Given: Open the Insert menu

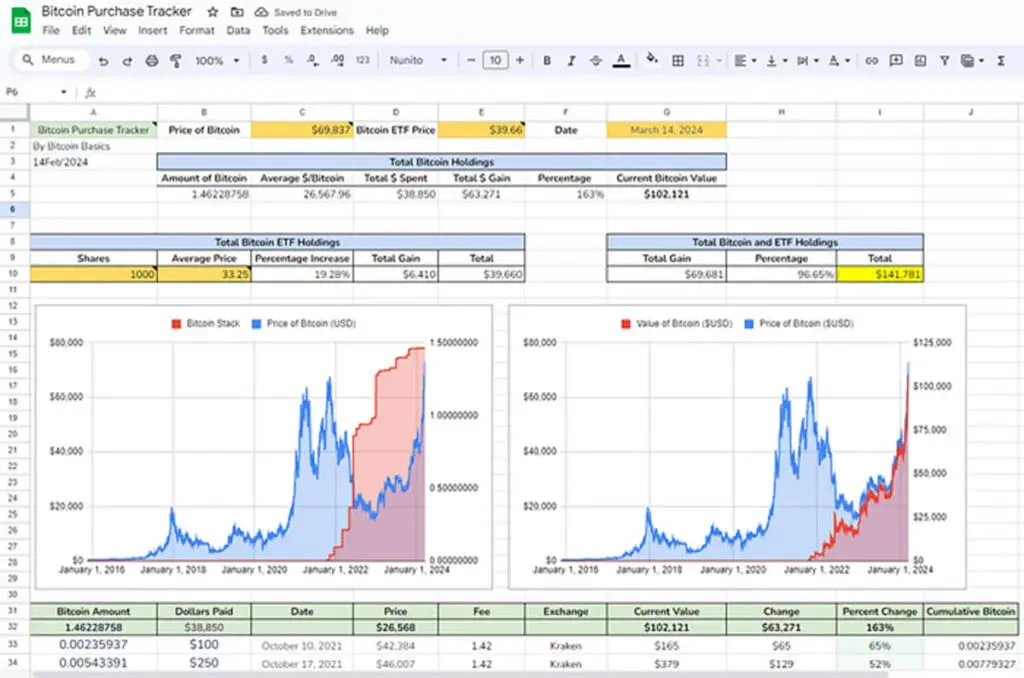Looking at the screenshot, I should pos(152,30).
